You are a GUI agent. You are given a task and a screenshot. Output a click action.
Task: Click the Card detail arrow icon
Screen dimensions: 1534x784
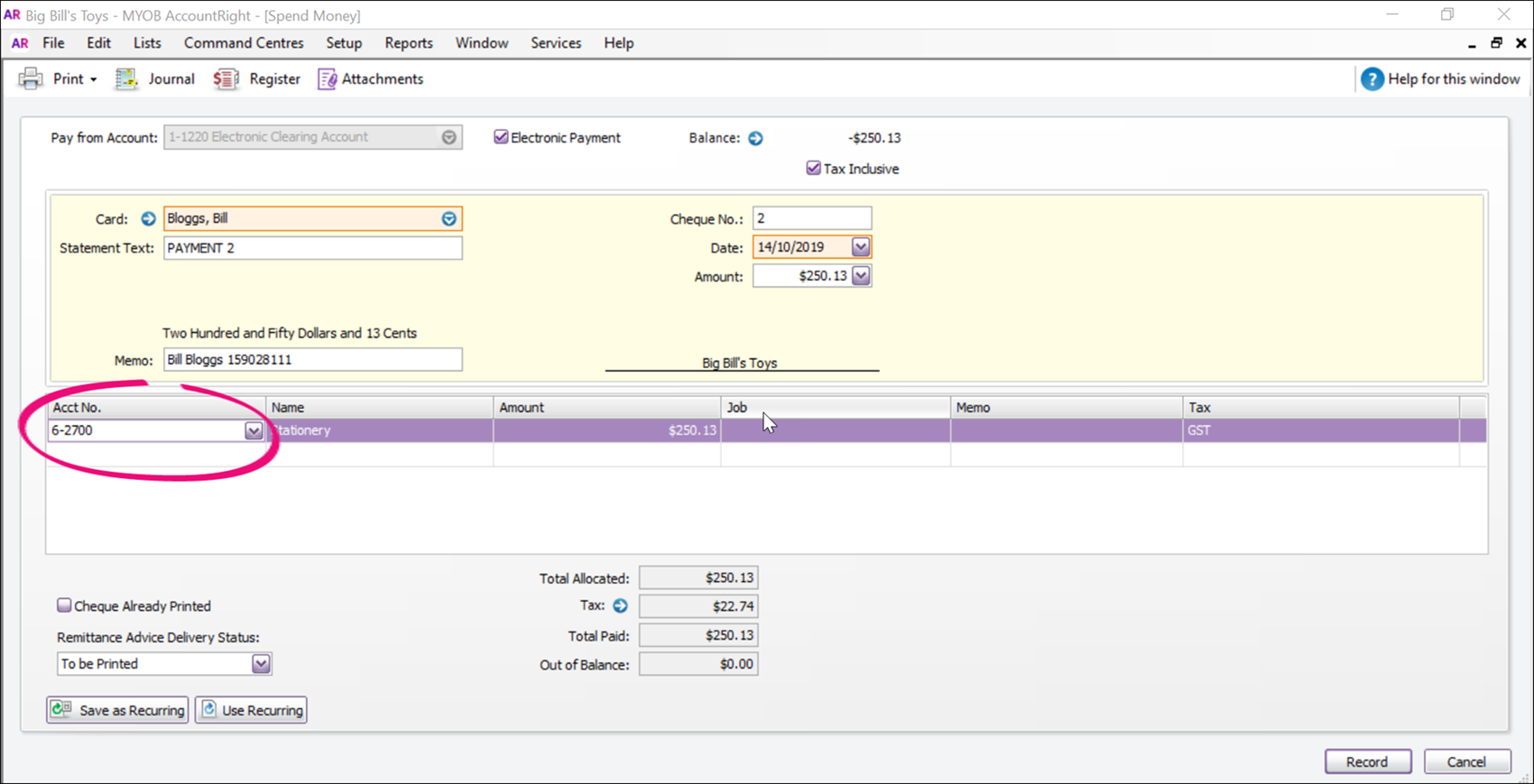click(x=148, y=218)
